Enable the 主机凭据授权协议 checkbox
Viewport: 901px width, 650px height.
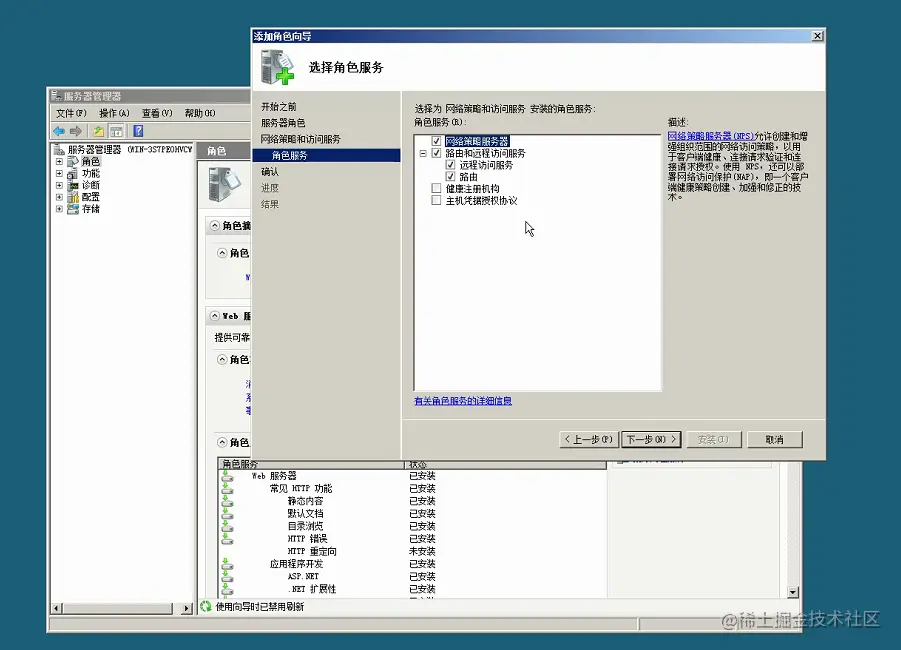point(436,200)
